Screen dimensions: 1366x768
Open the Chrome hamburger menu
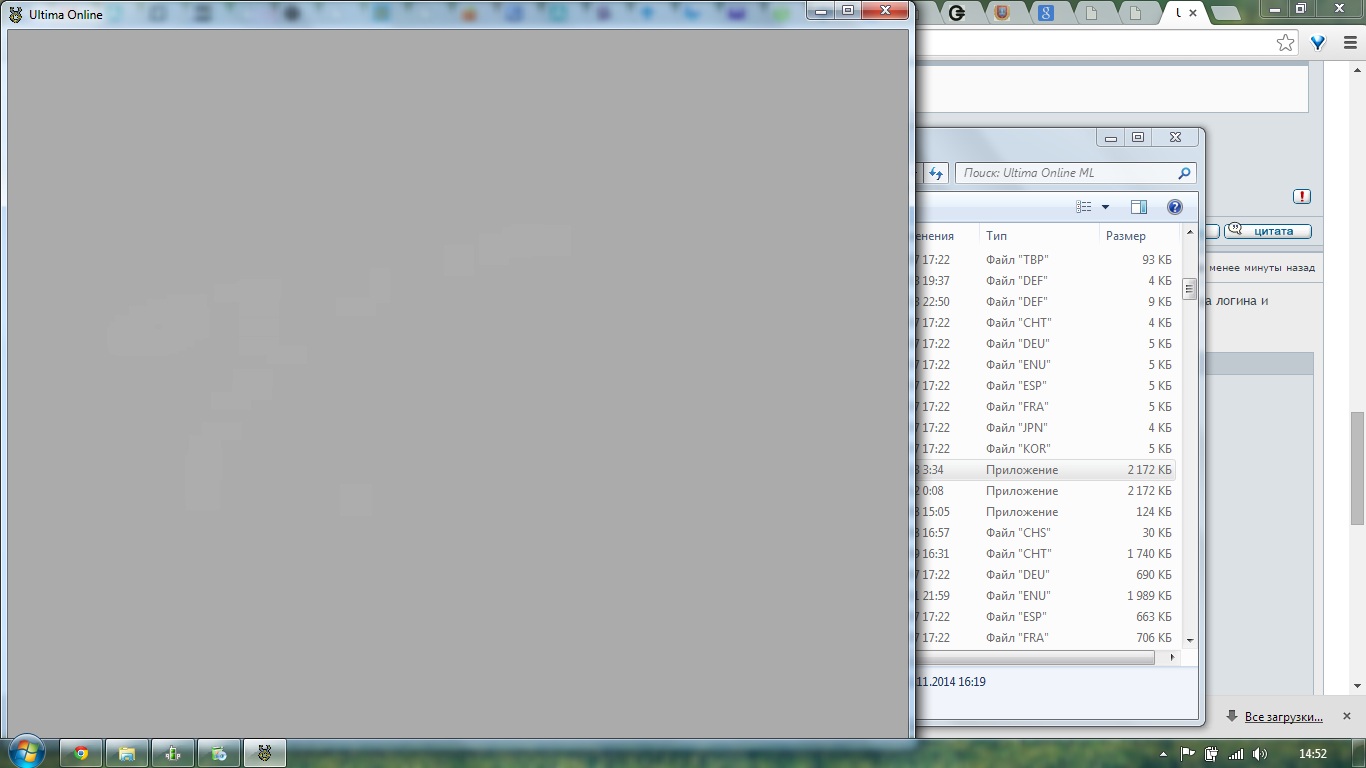[1350, 43]
